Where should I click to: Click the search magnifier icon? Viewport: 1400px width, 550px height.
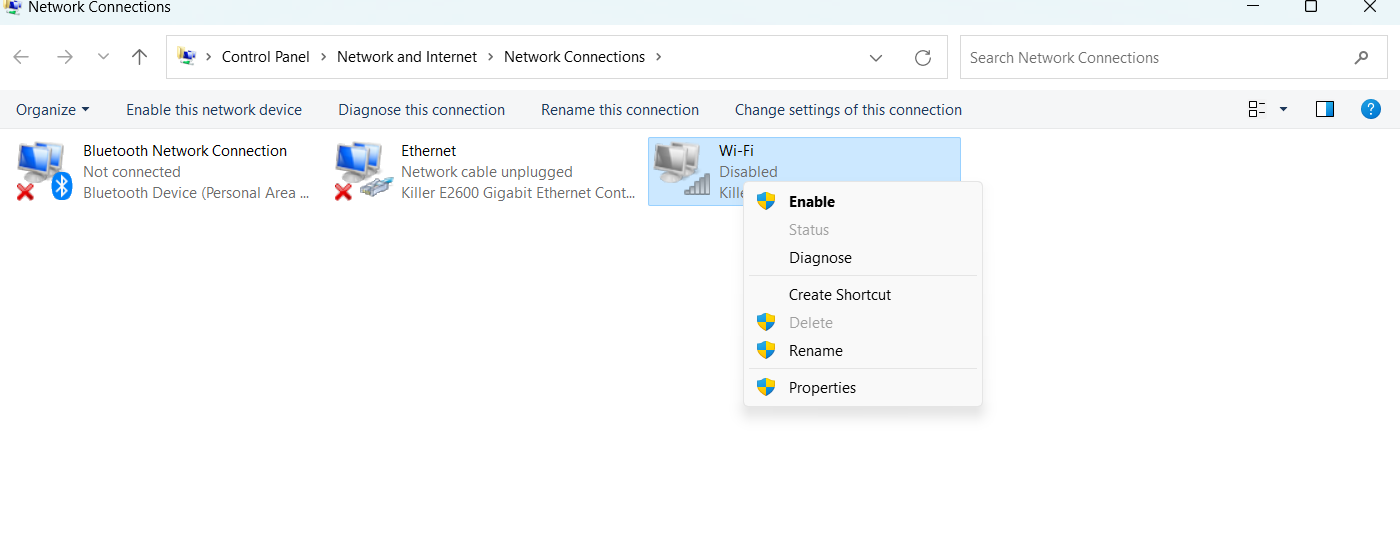(x=1361, y=58)
